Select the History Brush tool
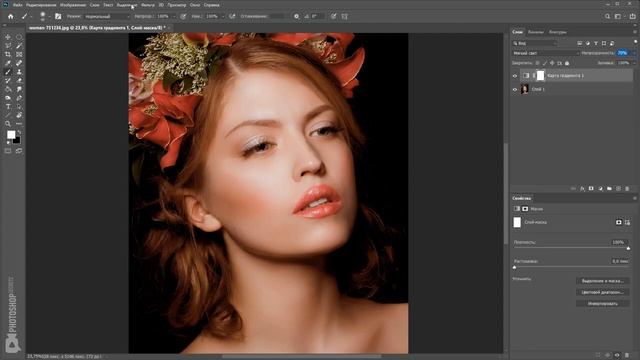The height and width of the screenshot is (360, 640). pyautogui.click(x=8, y=80)
